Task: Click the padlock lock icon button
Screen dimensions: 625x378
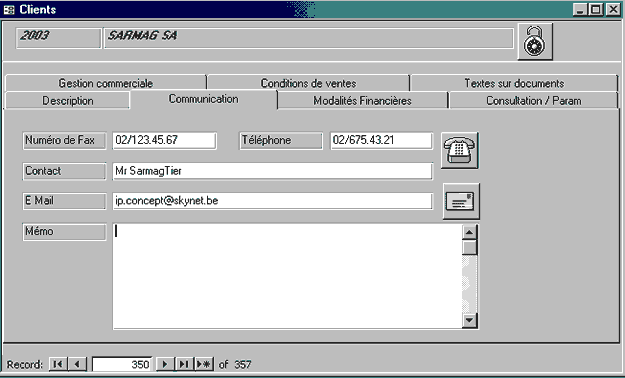Action: (535, 41)
